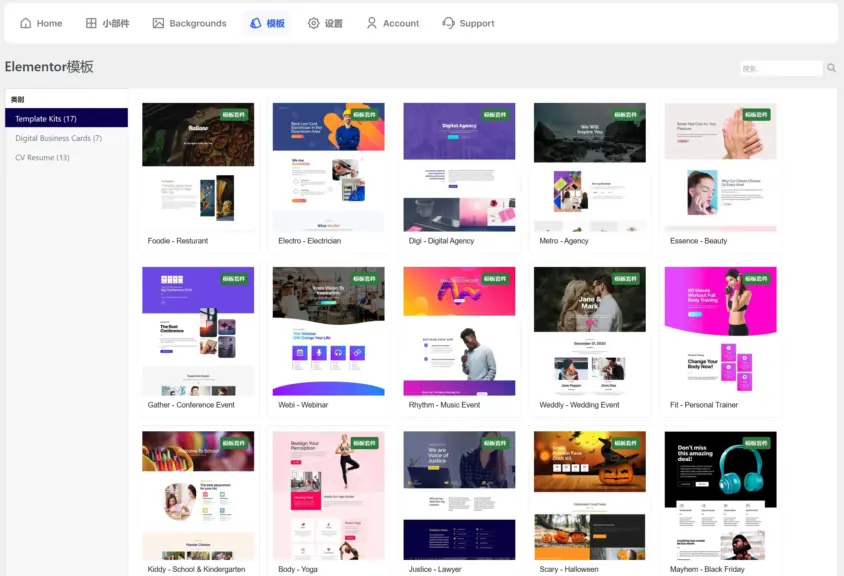
Task: Click the Support icon in the top bar
Action: click(446, 22)
